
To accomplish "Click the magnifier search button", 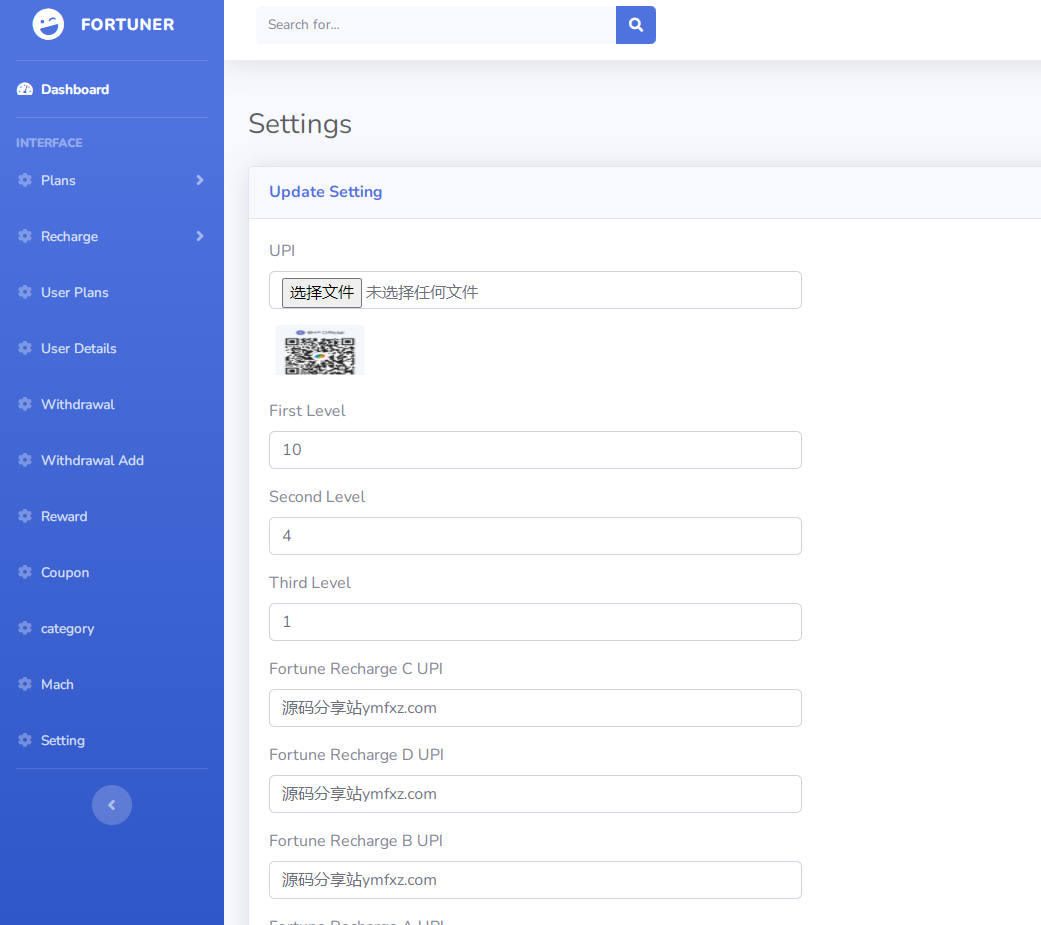I will 635,25.
